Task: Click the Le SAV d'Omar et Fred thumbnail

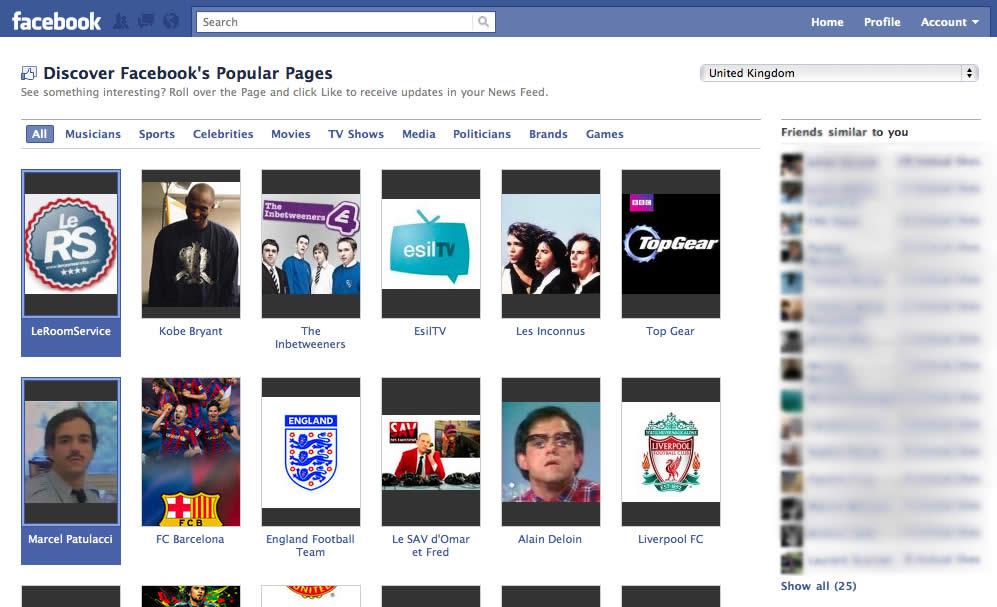Action: [x=431, y=452]
